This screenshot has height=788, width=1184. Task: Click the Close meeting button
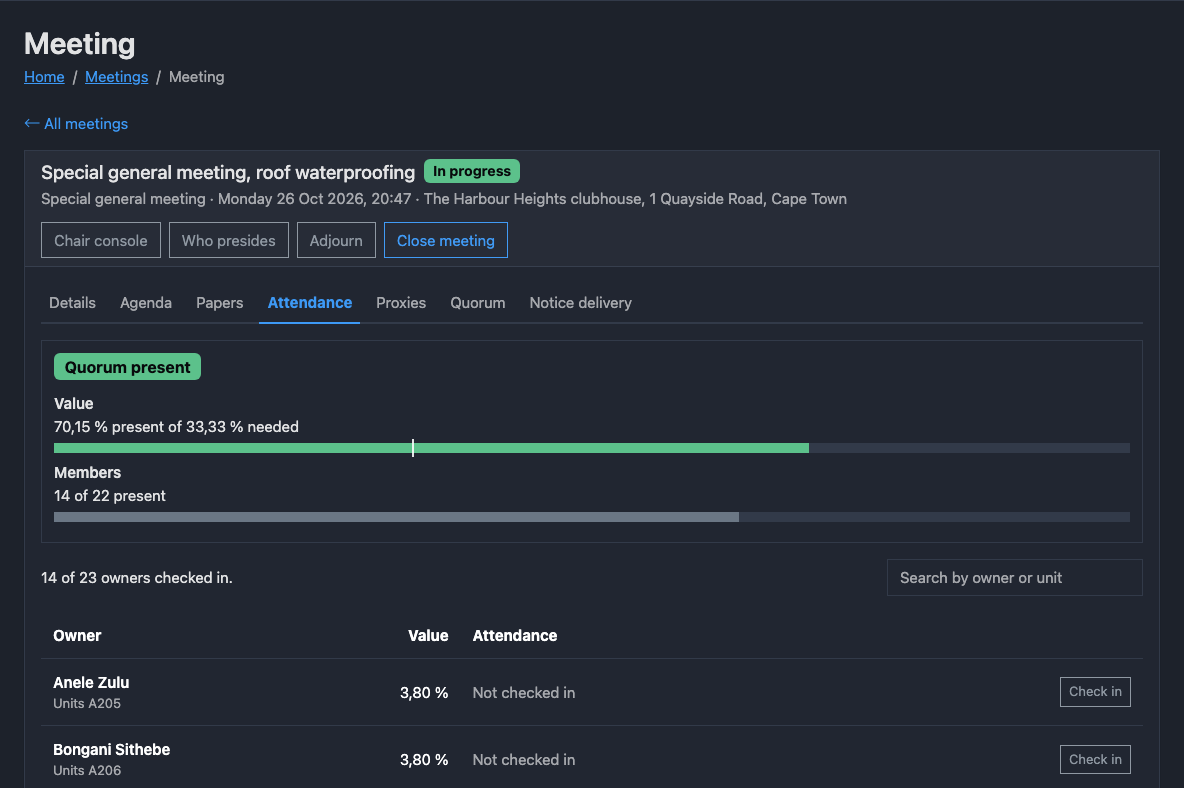[x=446, y=240]
